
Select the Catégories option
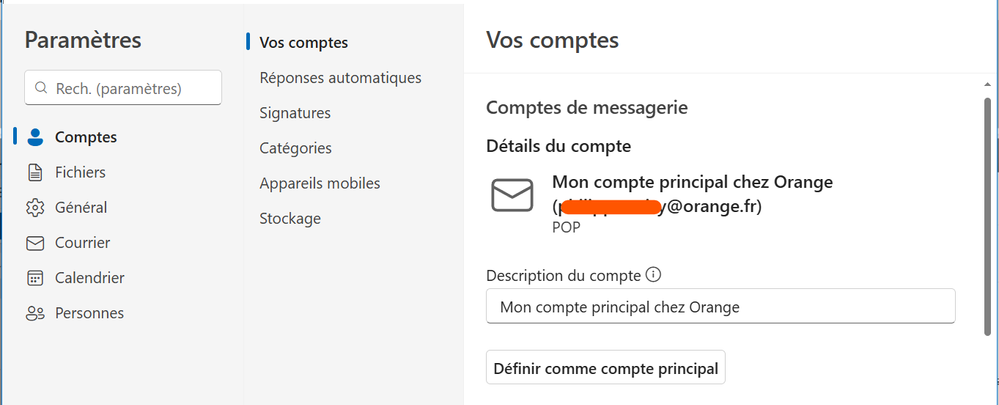(x=296, y=148)
